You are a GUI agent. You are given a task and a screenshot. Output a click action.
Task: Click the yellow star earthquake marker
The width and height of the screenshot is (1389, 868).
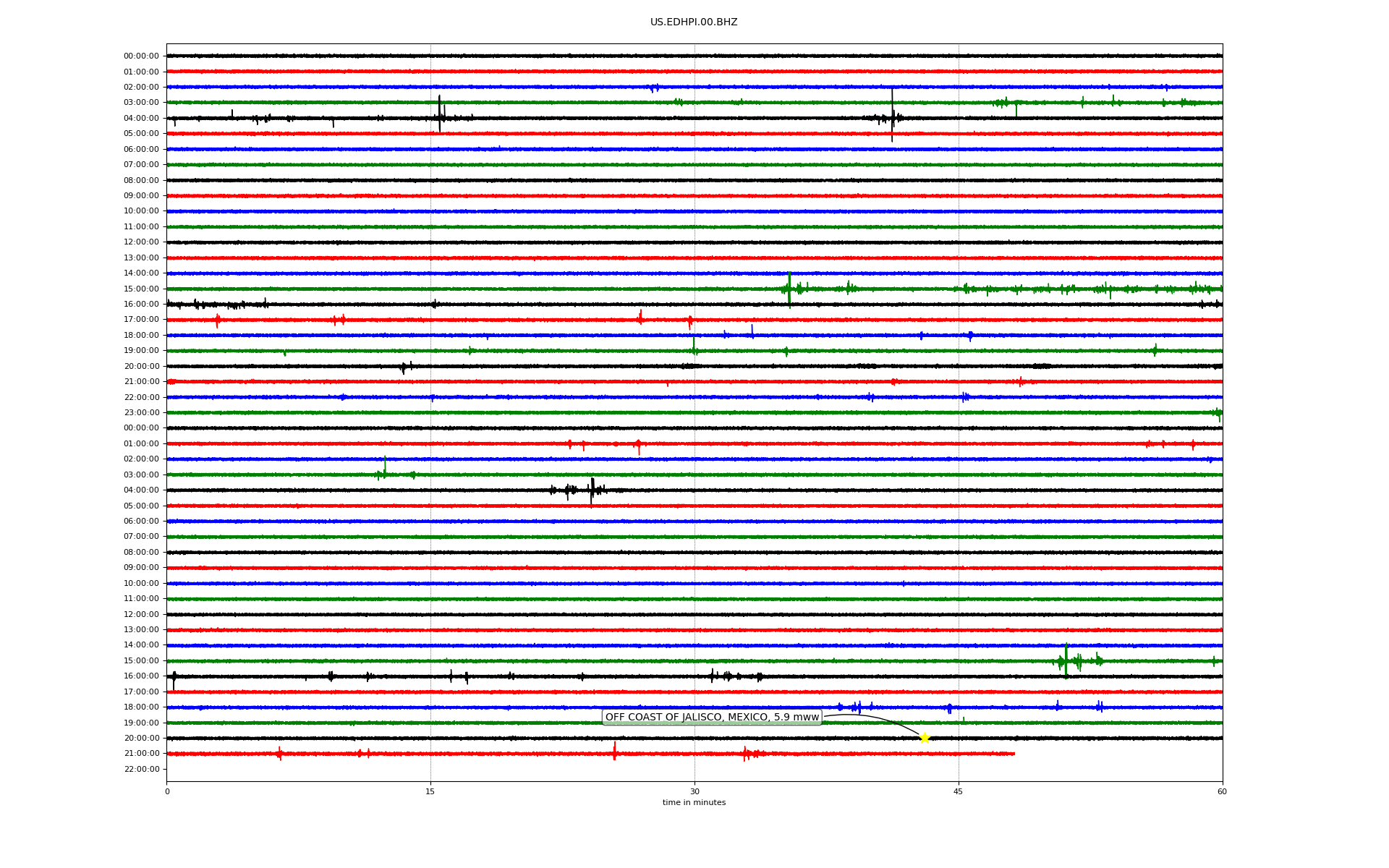click(924, 738)
